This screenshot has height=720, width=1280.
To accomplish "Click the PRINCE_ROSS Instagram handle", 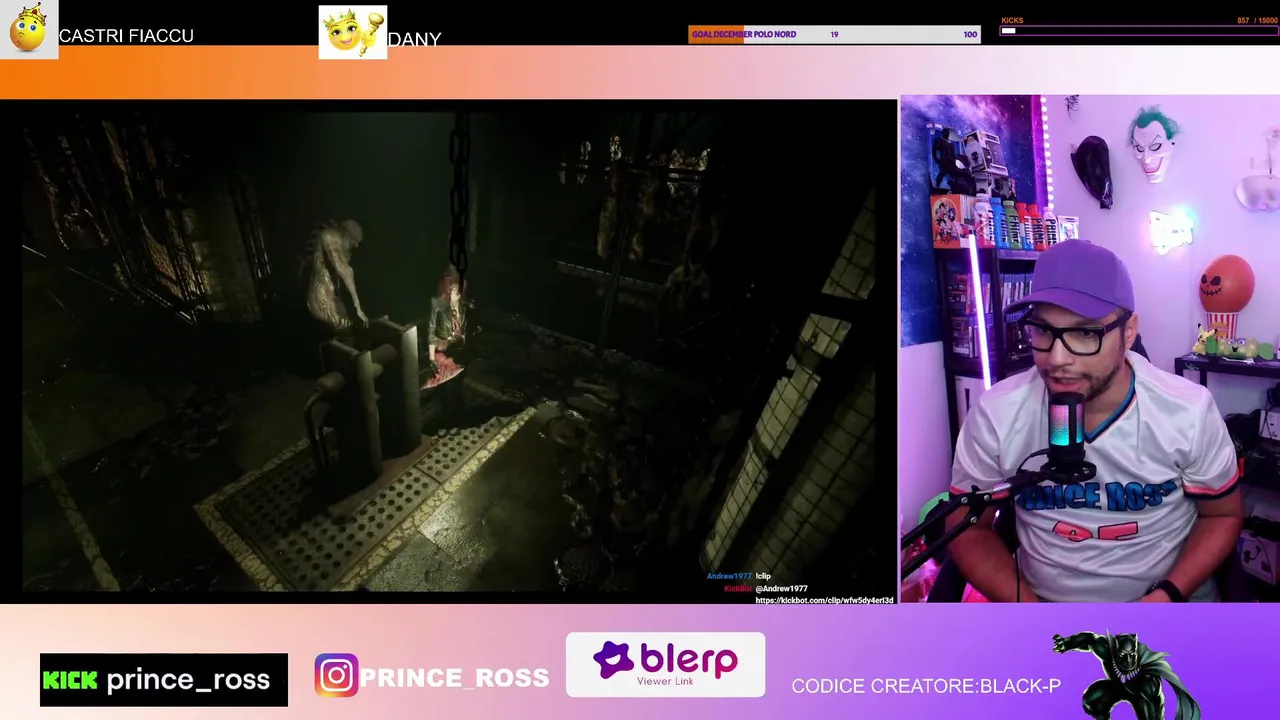I will pyautogui.click(x=454, y=678).
